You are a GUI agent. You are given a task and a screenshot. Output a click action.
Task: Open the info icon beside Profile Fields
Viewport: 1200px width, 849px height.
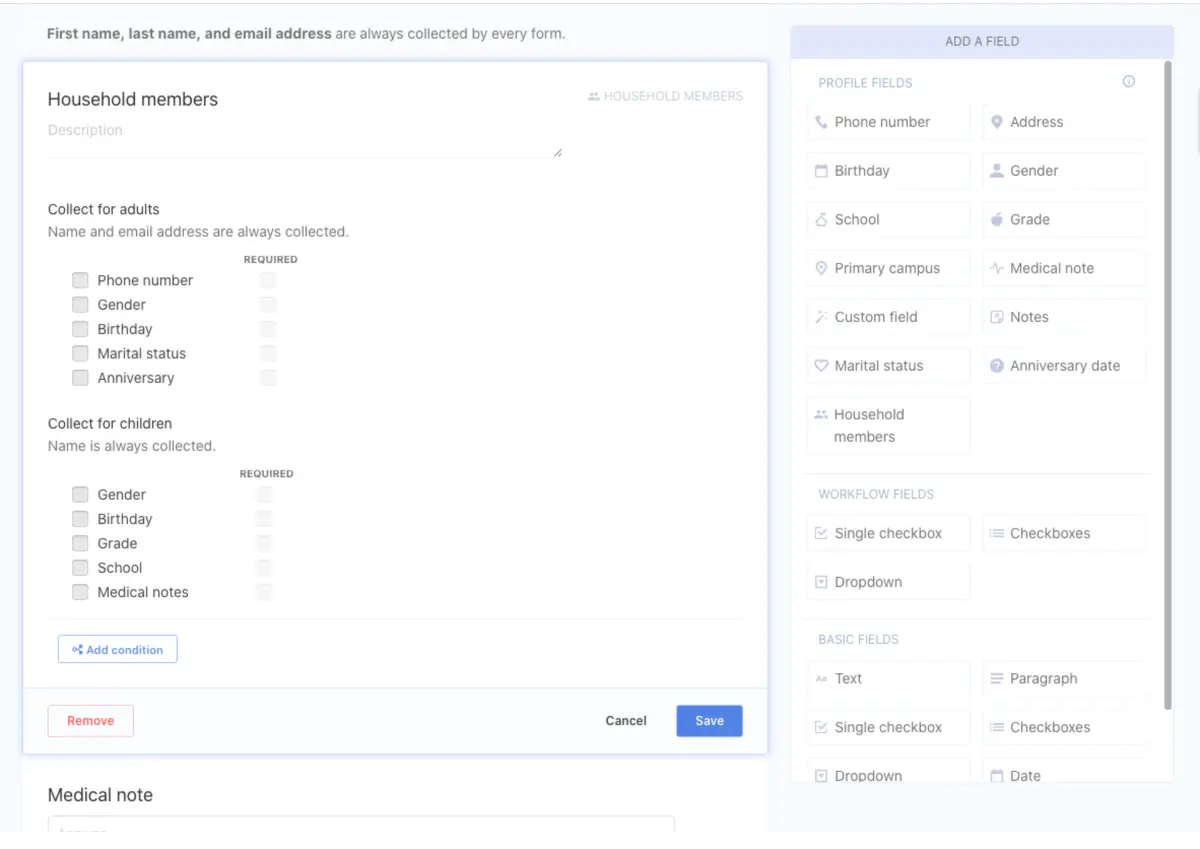click(1129, 82)
